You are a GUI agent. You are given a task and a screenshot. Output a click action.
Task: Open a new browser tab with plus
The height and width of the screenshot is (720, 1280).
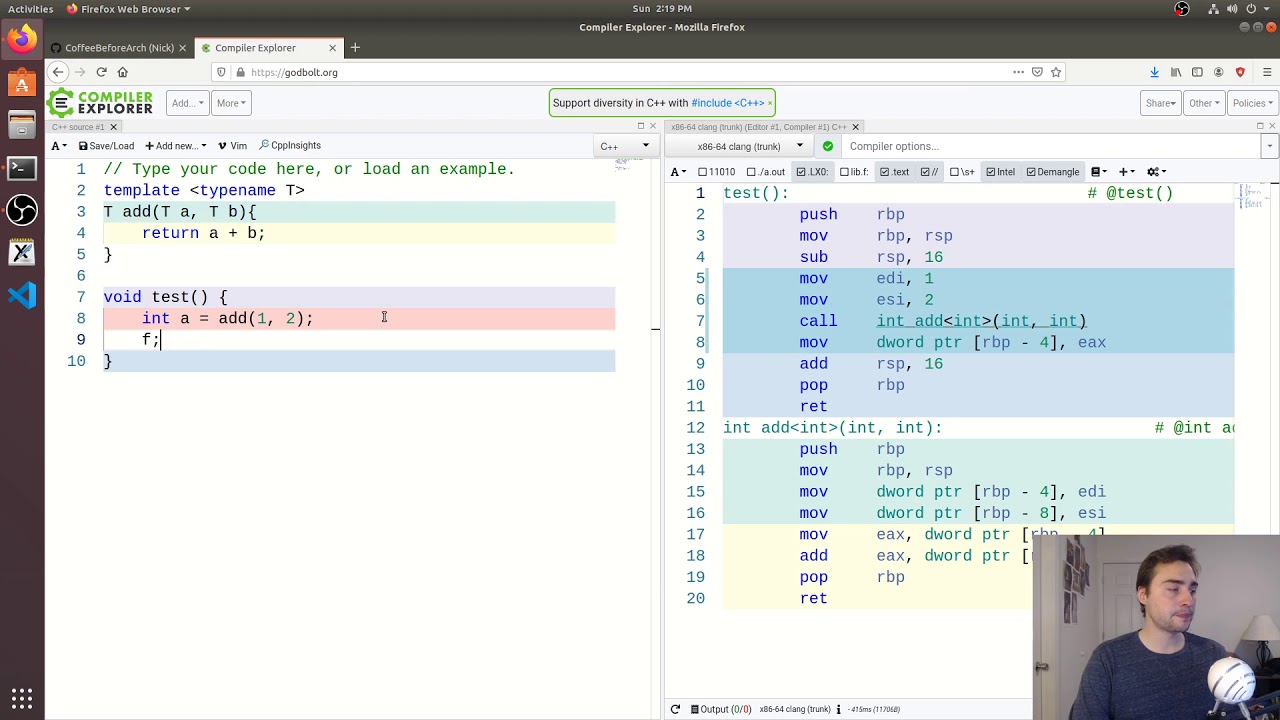click(x=354, y=47)
